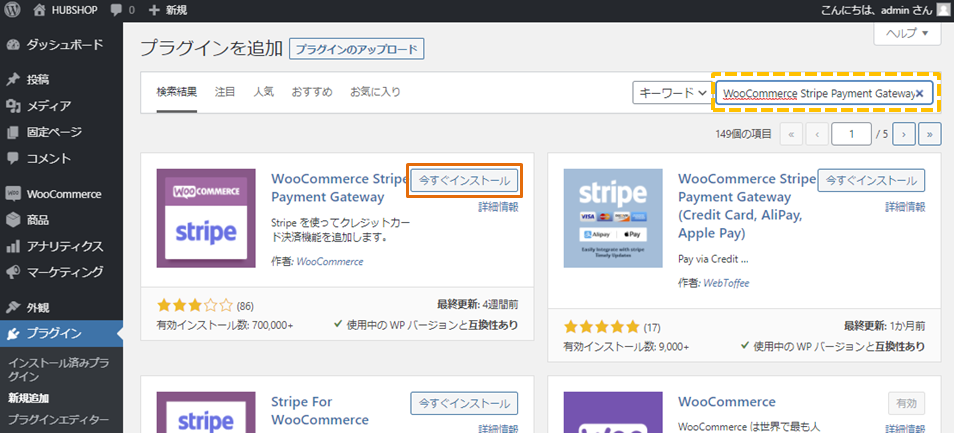Image resolution: width=954 pixels, height=434 pixels.
Task: Click disabled 有効 button on WooCommerce card
Action: 907,403
